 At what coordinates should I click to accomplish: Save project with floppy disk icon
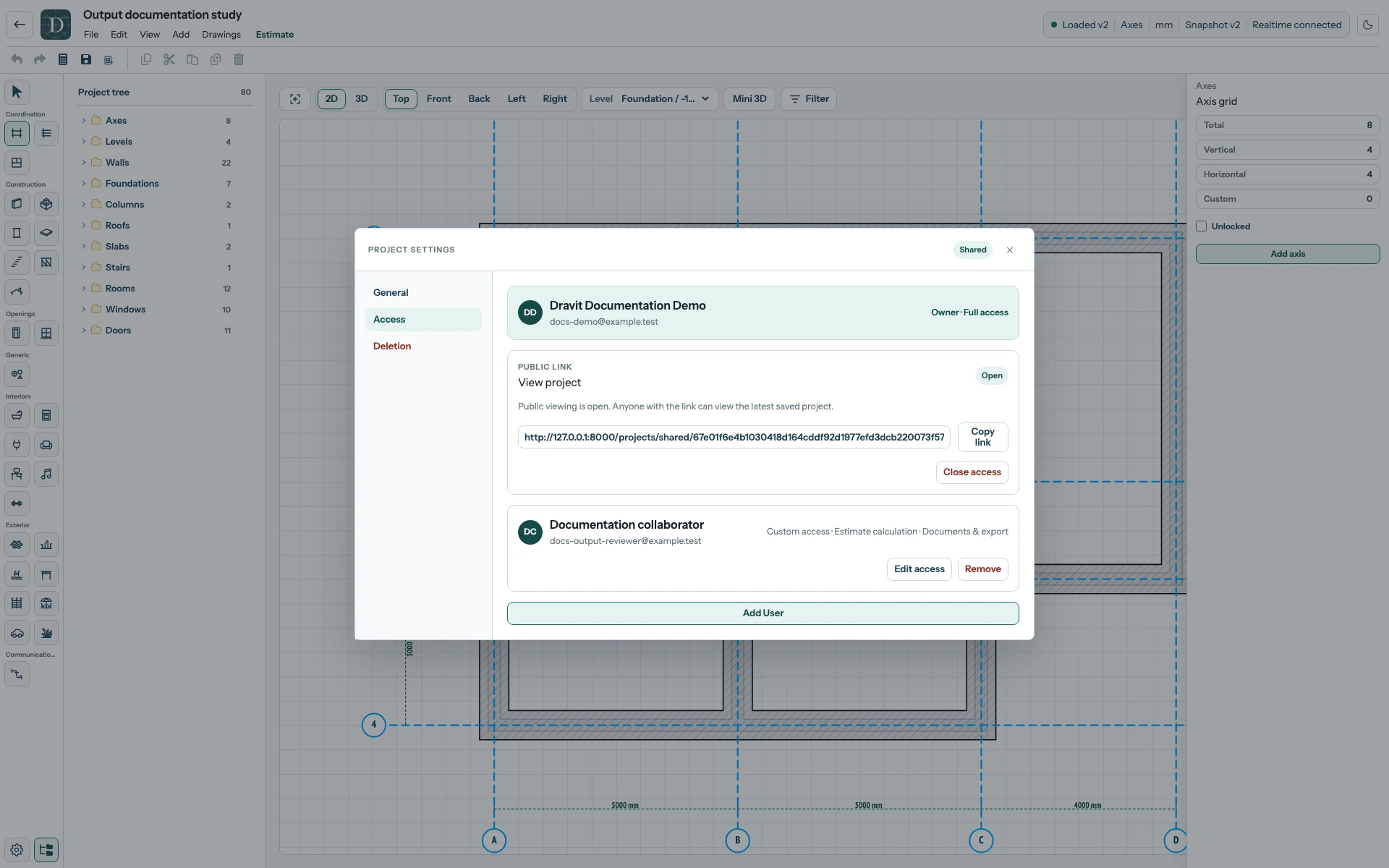coord(86,59)
